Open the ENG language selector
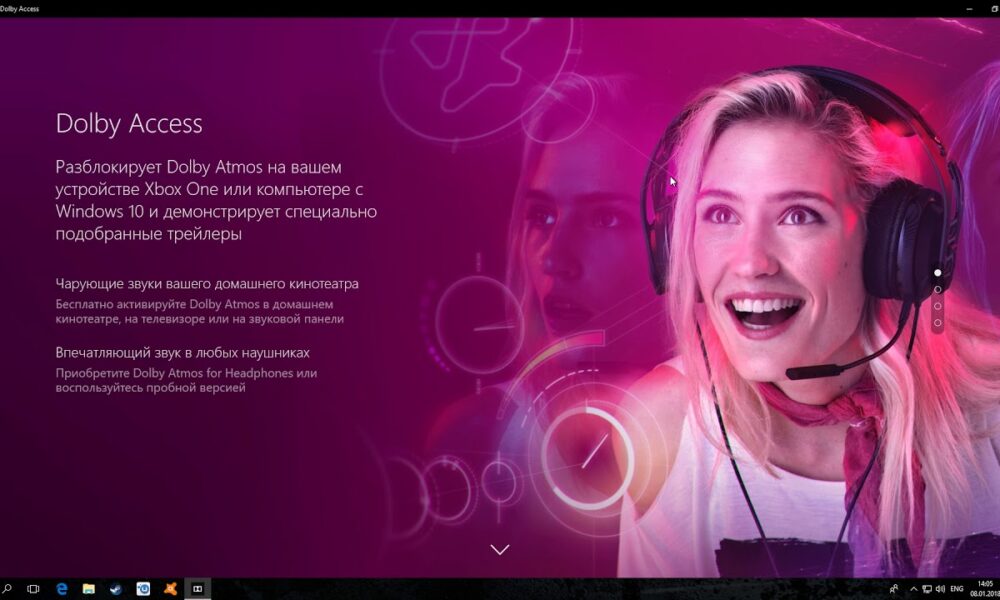 [x=957, y=589]
